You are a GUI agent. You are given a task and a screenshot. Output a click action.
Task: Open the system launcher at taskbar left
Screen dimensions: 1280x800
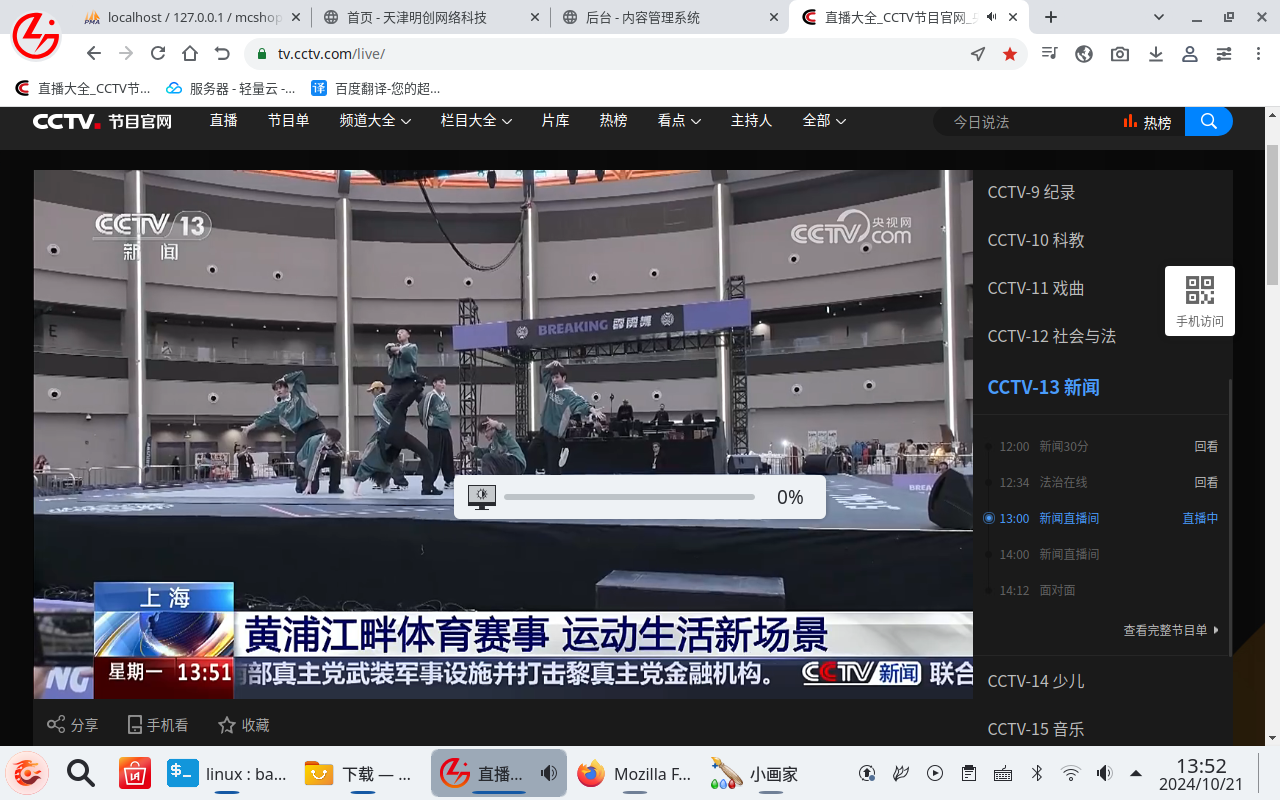tap(27, 773)
